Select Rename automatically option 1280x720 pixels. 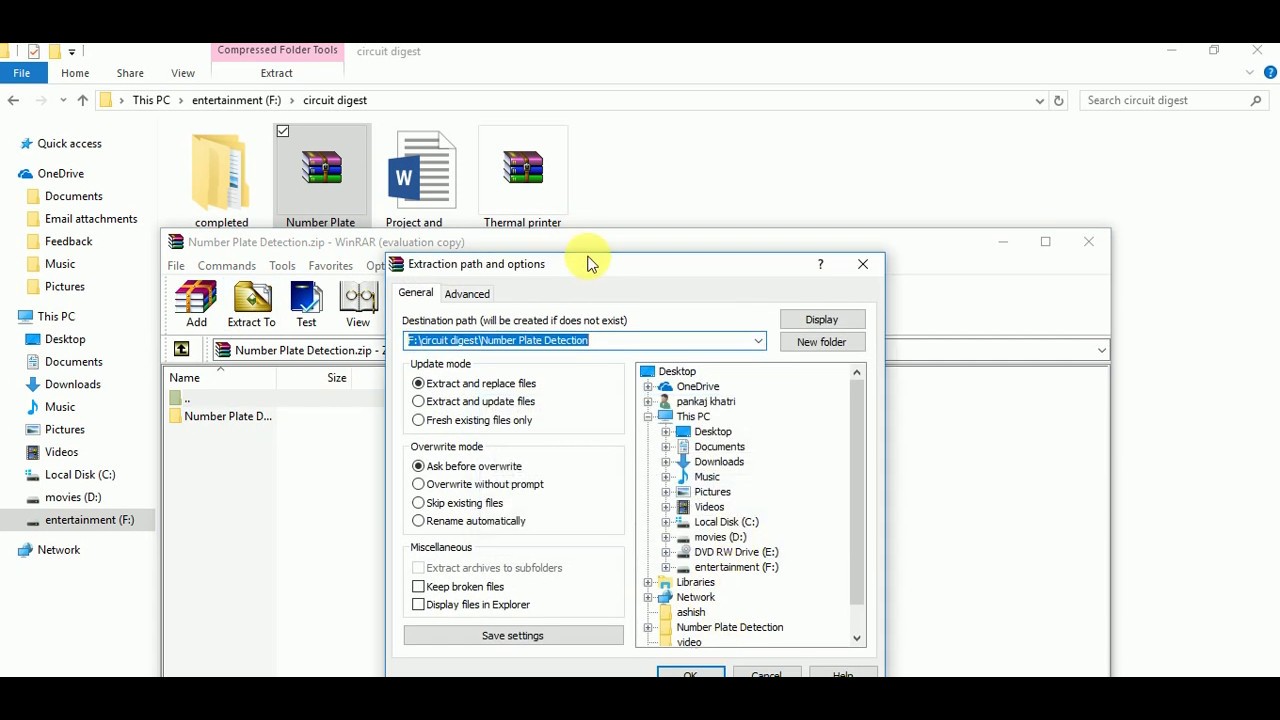tap(468, 521)
